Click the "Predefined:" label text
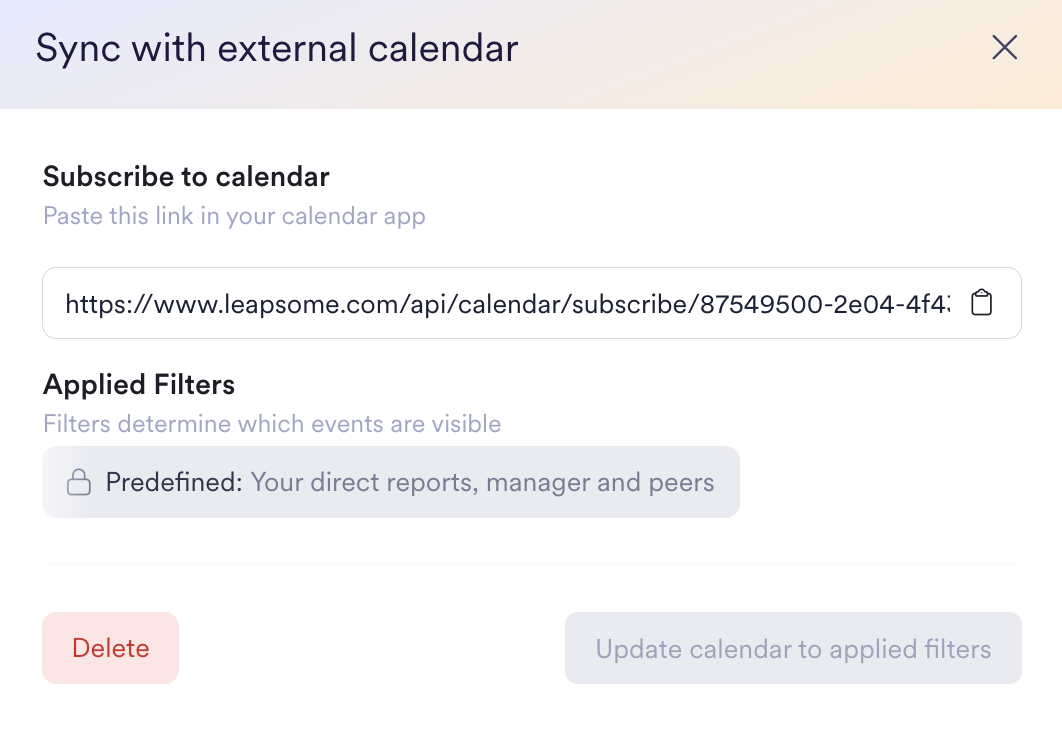The image size is (1062, 742). [174, 483]
